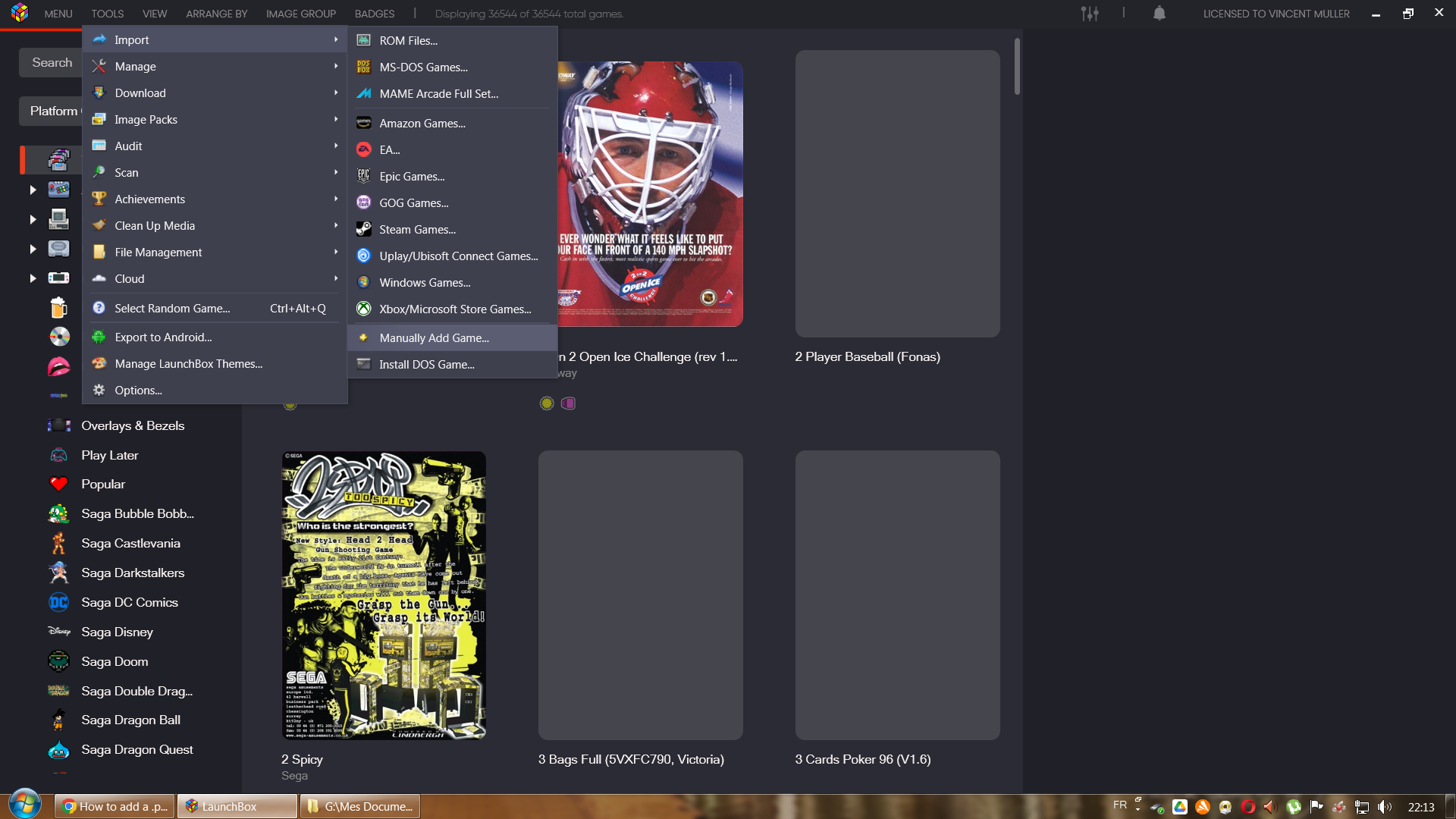
Task: Open the Windows Start button
Action: tap(25, 805)
